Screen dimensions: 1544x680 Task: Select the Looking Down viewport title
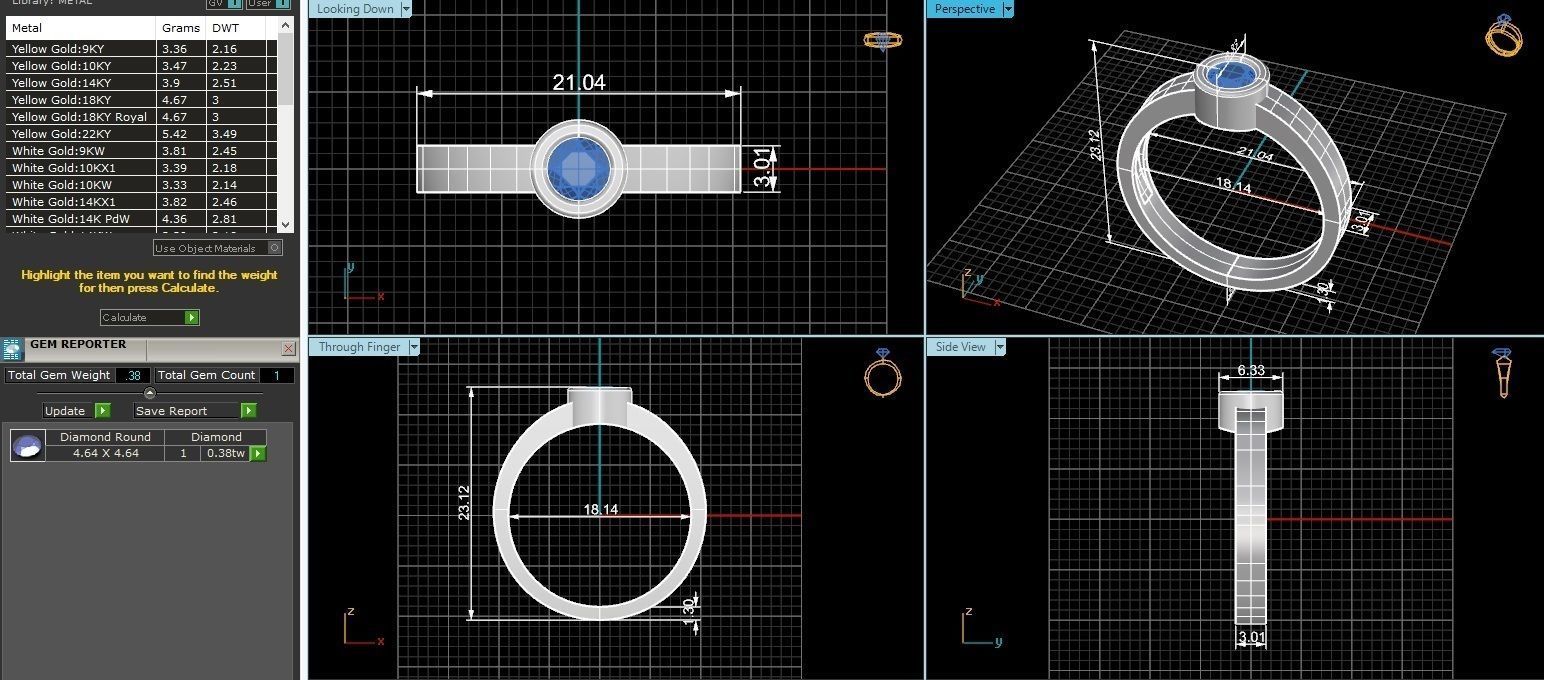click(355, 9)
